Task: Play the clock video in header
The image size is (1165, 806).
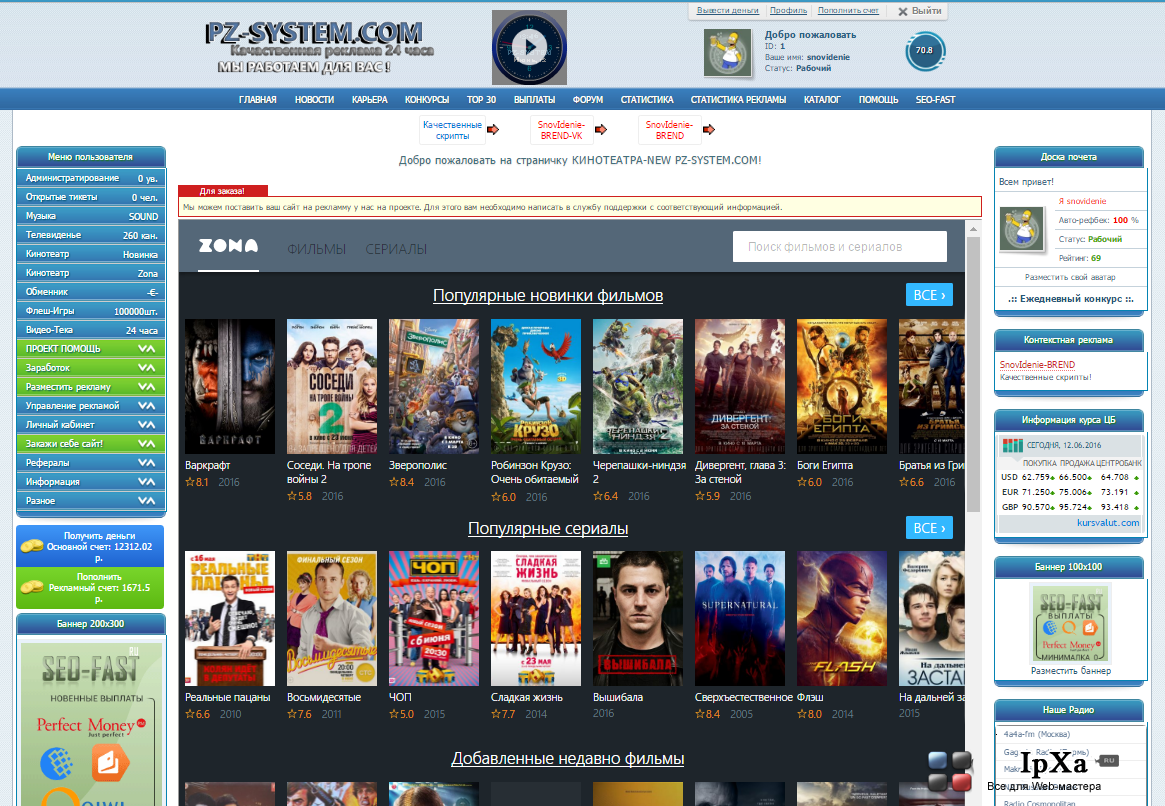Action: 529,48
